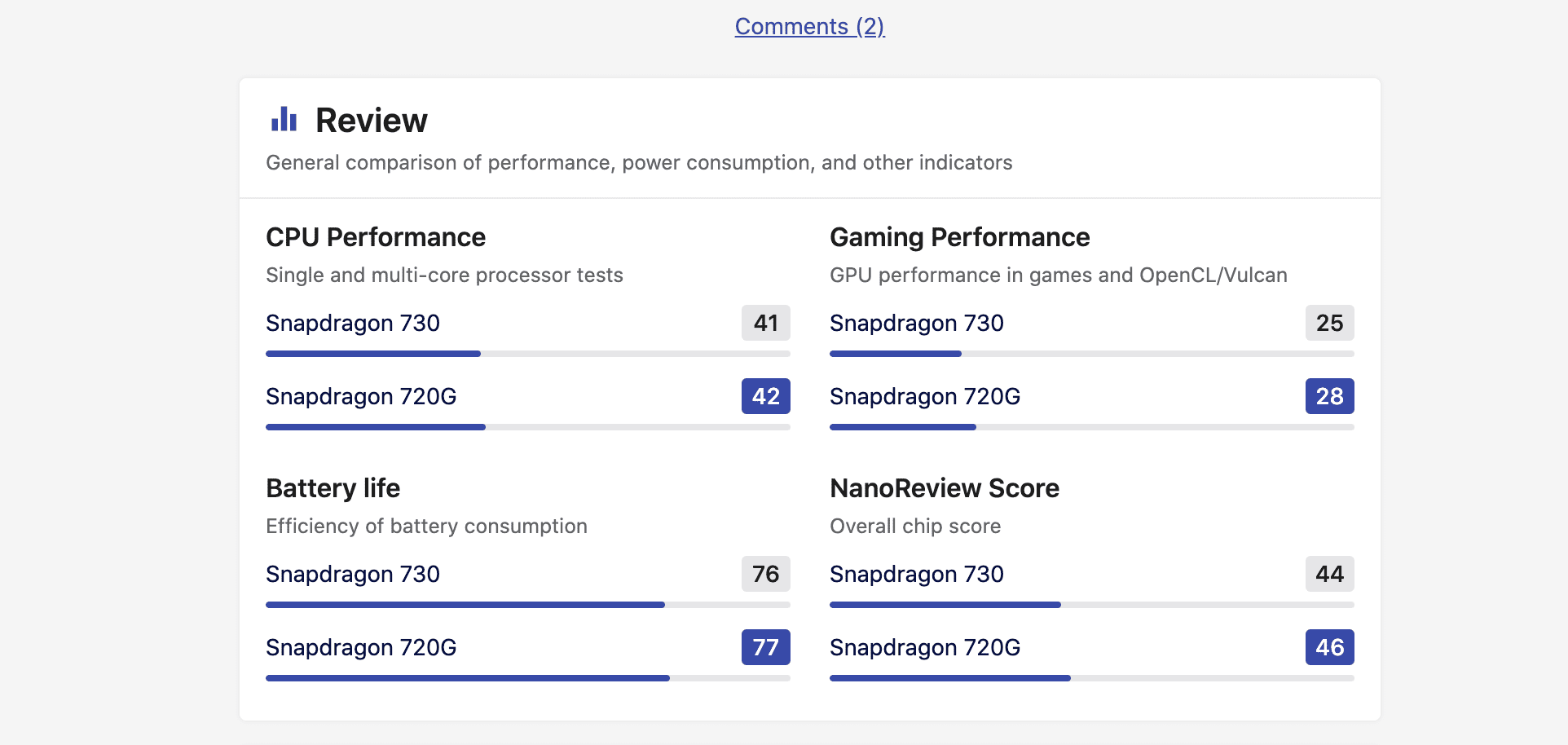Click Snapdragon 730 under Battery life

pos(353,574)
